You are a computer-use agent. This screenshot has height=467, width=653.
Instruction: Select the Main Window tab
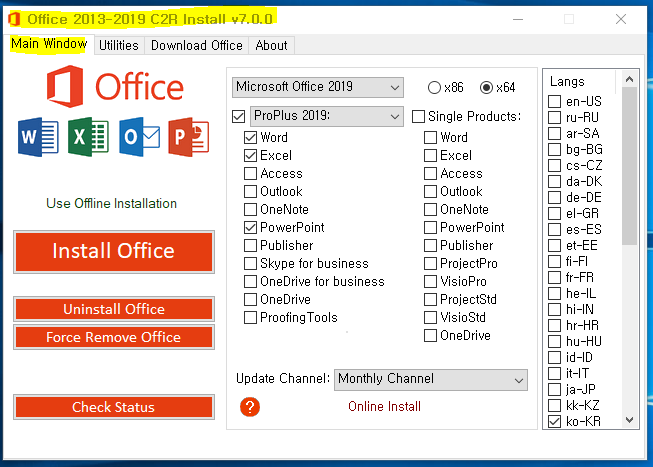49,44
